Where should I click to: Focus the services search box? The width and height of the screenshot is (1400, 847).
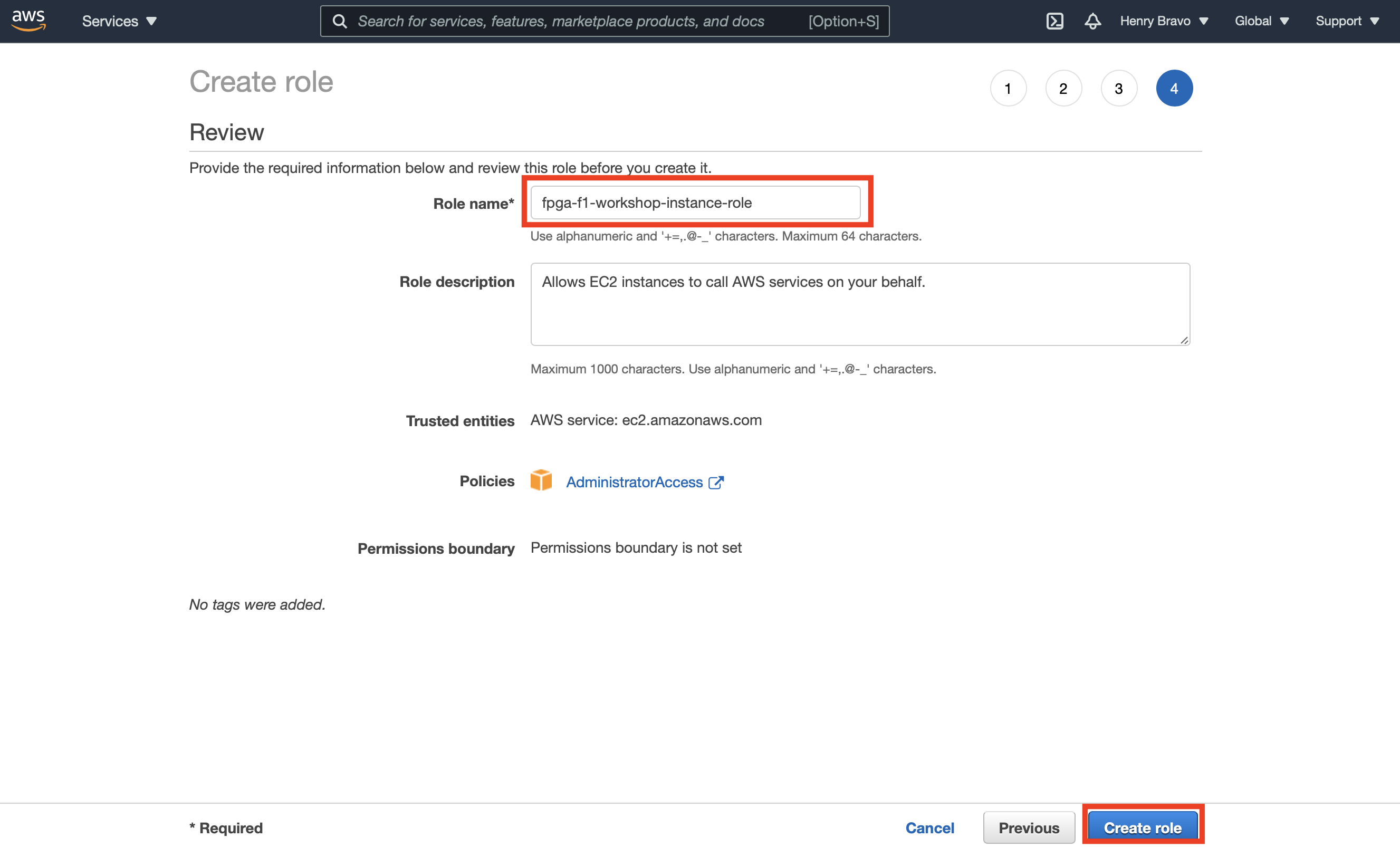tap(605, 21)
